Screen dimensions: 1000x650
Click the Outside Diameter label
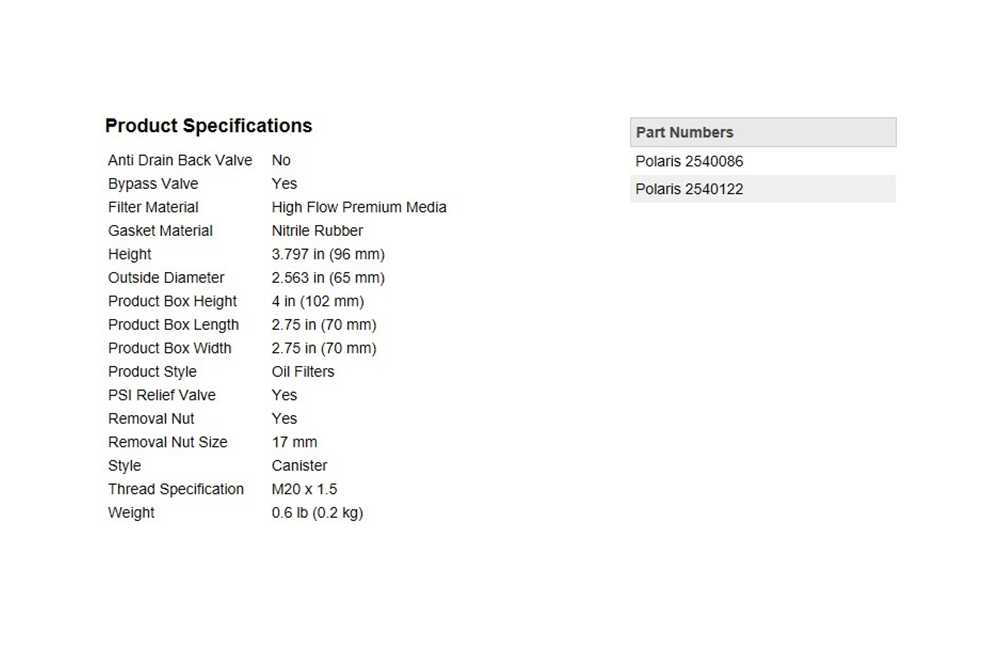tap(166, 278)
